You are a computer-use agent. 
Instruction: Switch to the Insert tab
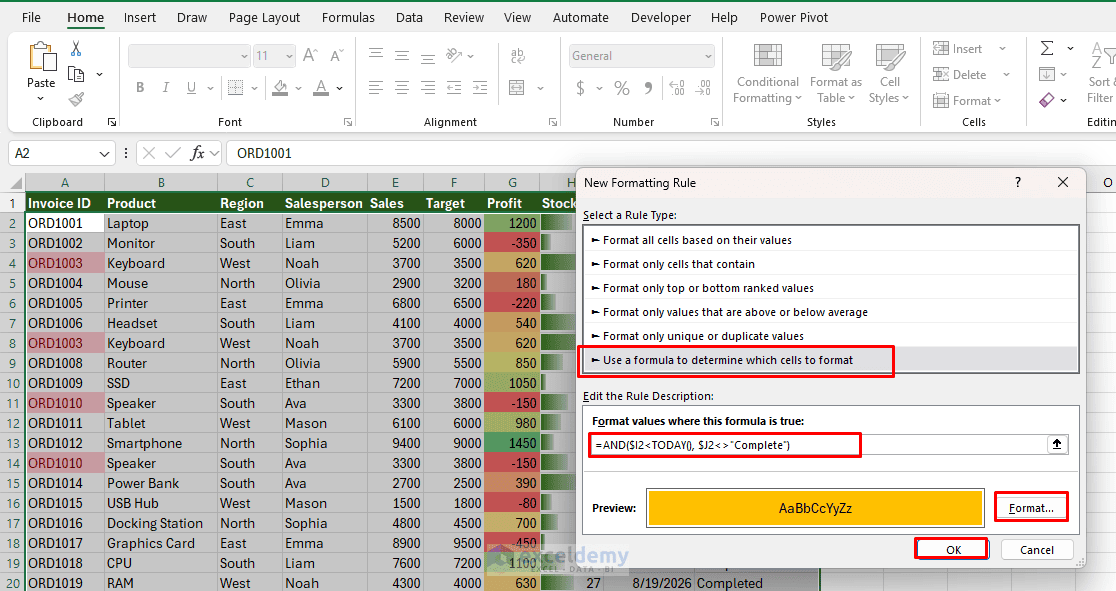pos(140,18)
